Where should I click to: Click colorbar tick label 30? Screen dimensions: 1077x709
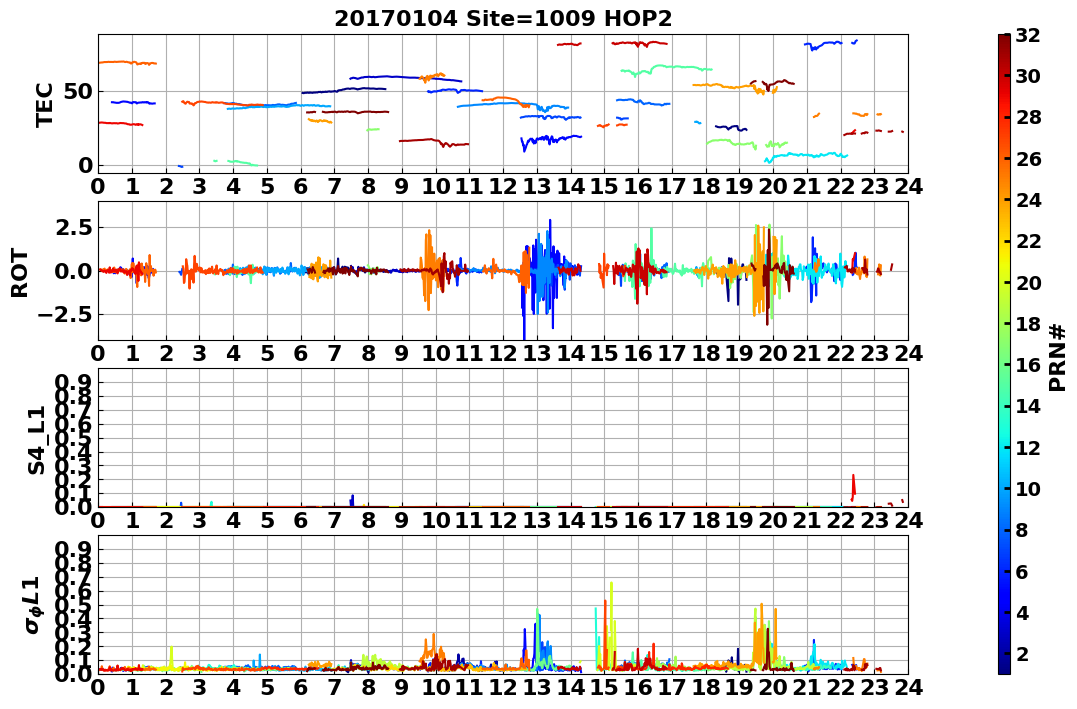1028,76
